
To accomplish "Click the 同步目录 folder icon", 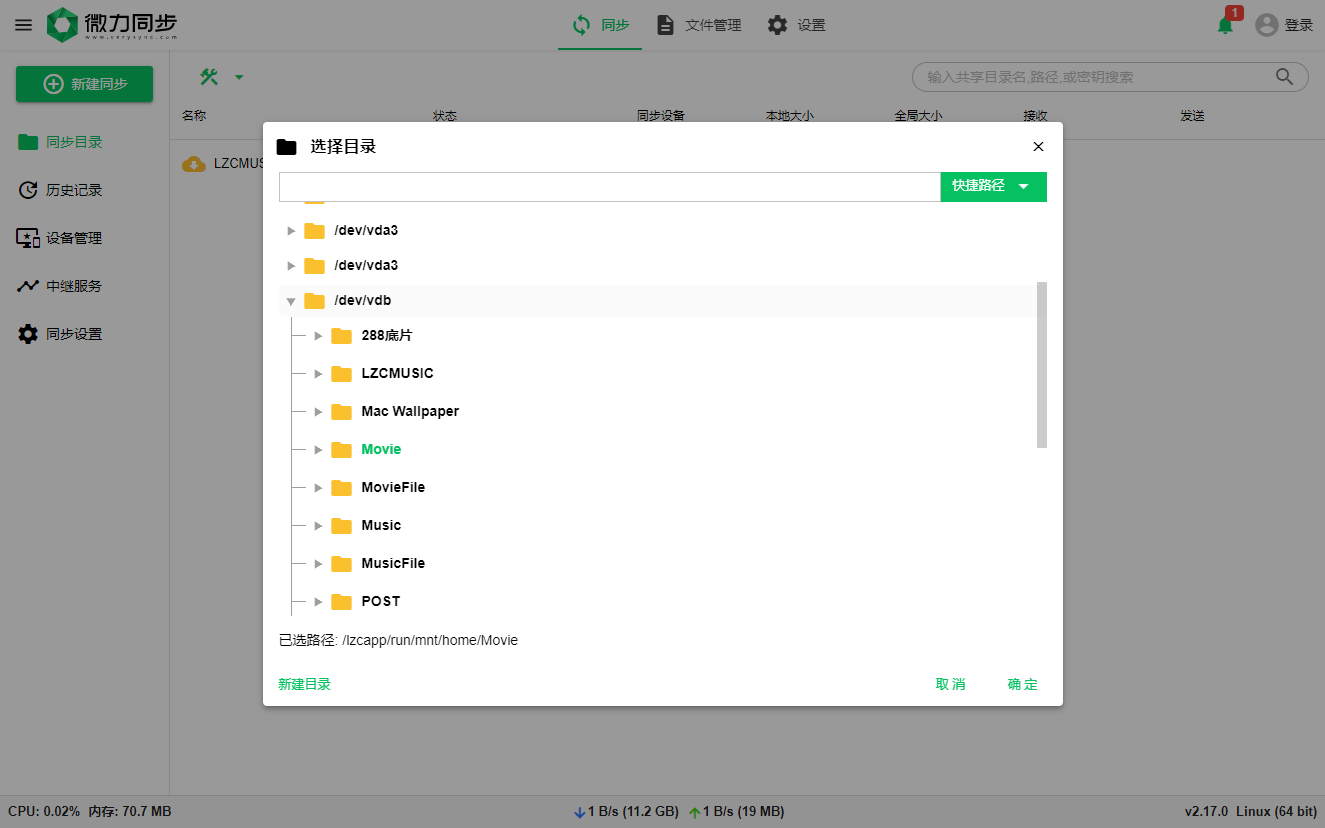I will pos(28,142).
